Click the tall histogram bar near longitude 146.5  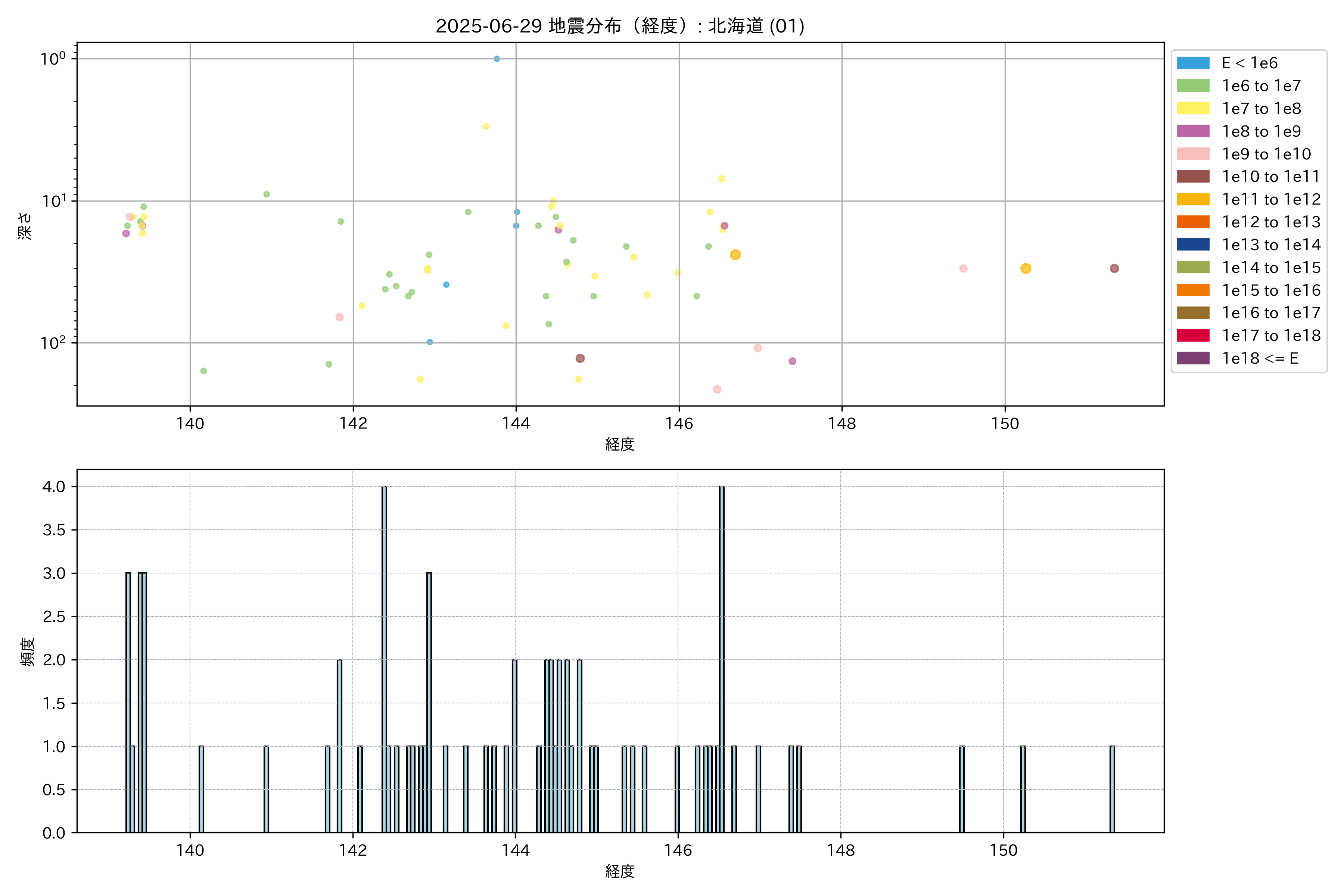click(722, 659)
